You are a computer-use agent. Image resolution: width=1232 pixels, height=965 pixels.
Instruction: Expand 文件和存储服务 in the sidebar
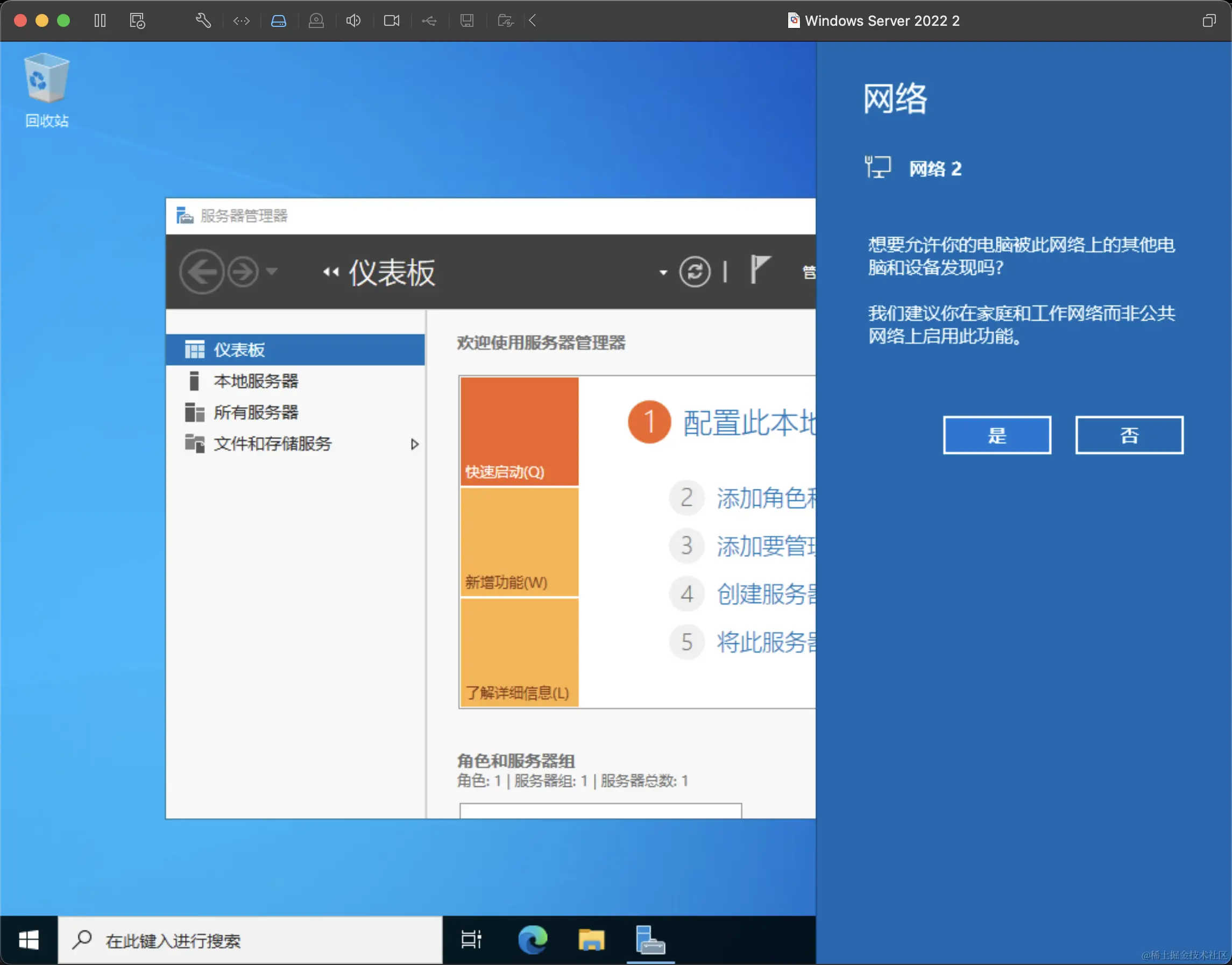(x=415, y=444)
